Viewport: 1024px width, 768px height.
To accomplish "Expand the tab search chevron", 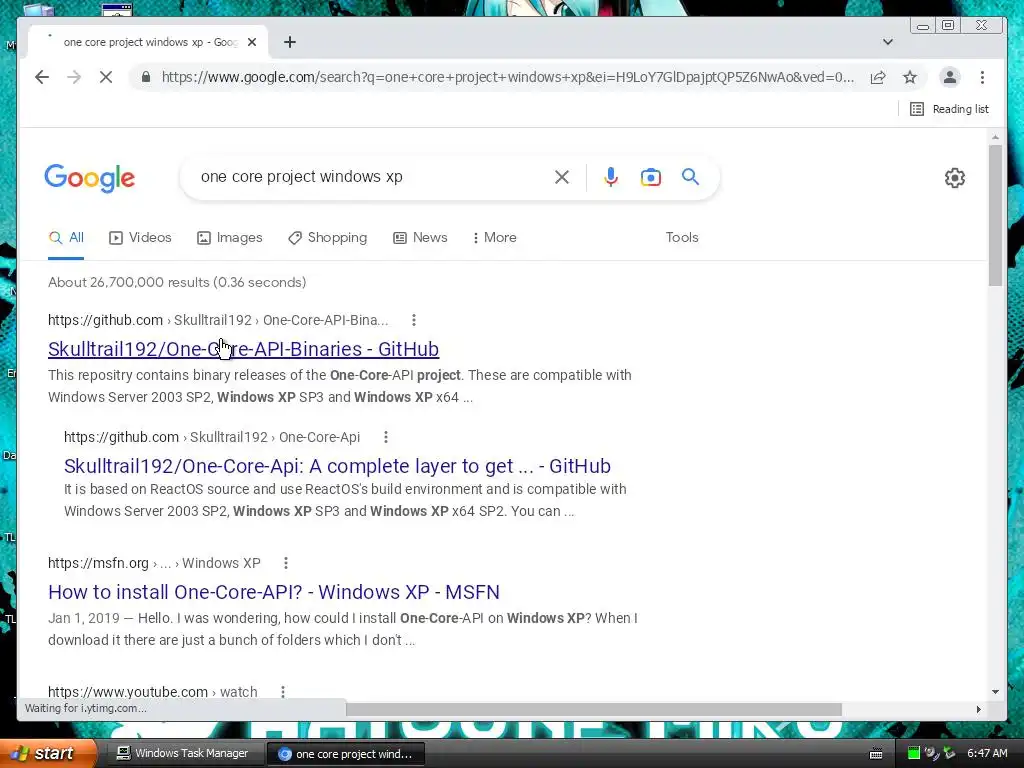I will point(888,42).
